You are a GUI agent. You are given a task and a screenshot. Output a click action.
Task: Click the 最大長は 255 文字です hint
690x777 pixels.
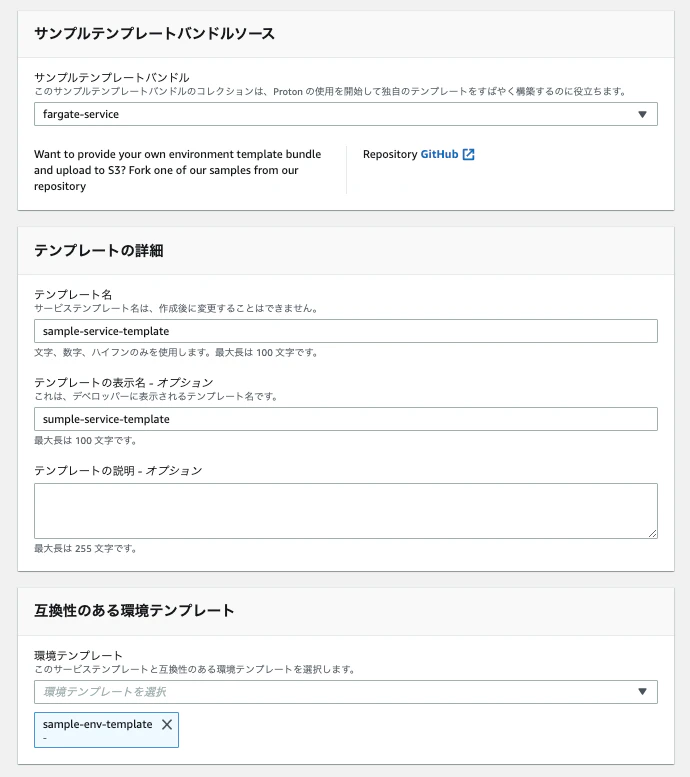coord(85,549)
